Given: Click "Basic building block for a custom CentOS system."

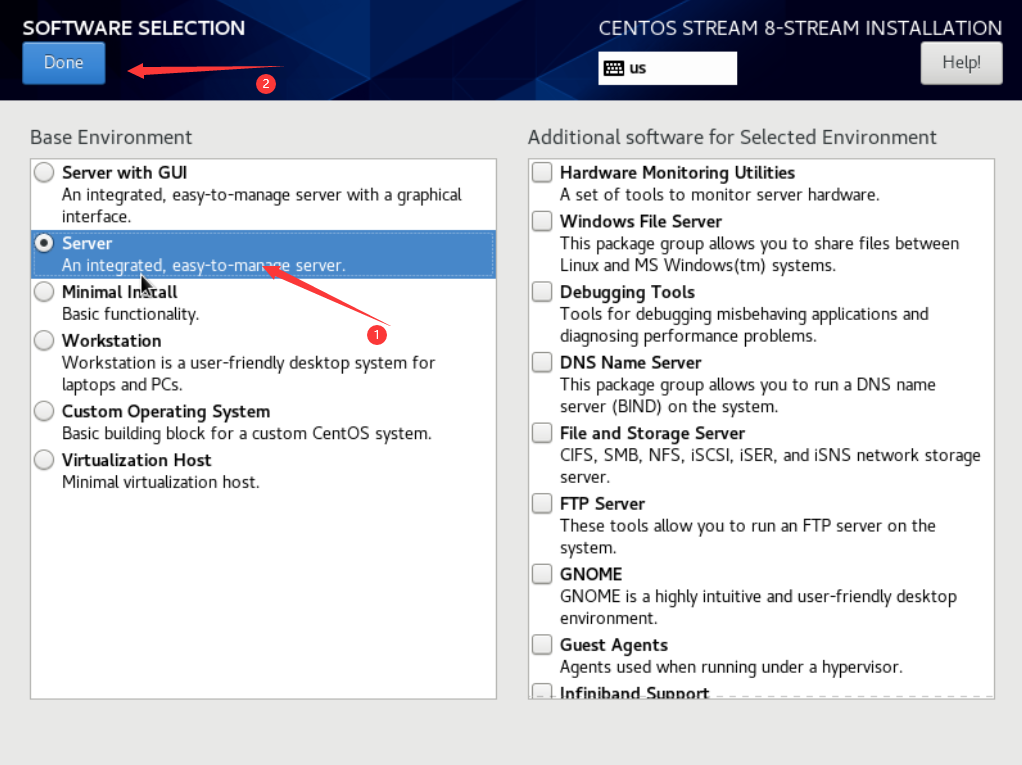Looking at the screenshot, I should 246,433.
